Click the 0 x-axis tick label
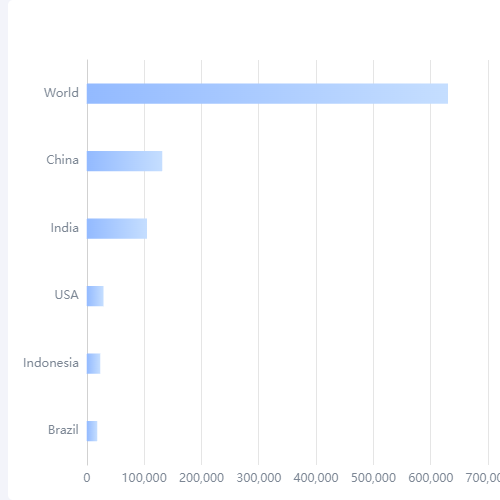The height and width of the screenshot is (500, 500). (87, 478)
